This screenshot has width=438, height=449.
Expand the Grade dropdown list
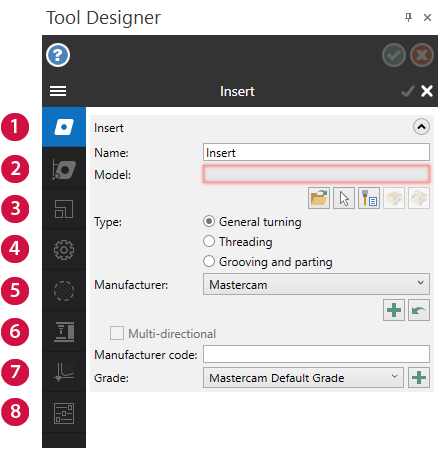pos(303,378)
